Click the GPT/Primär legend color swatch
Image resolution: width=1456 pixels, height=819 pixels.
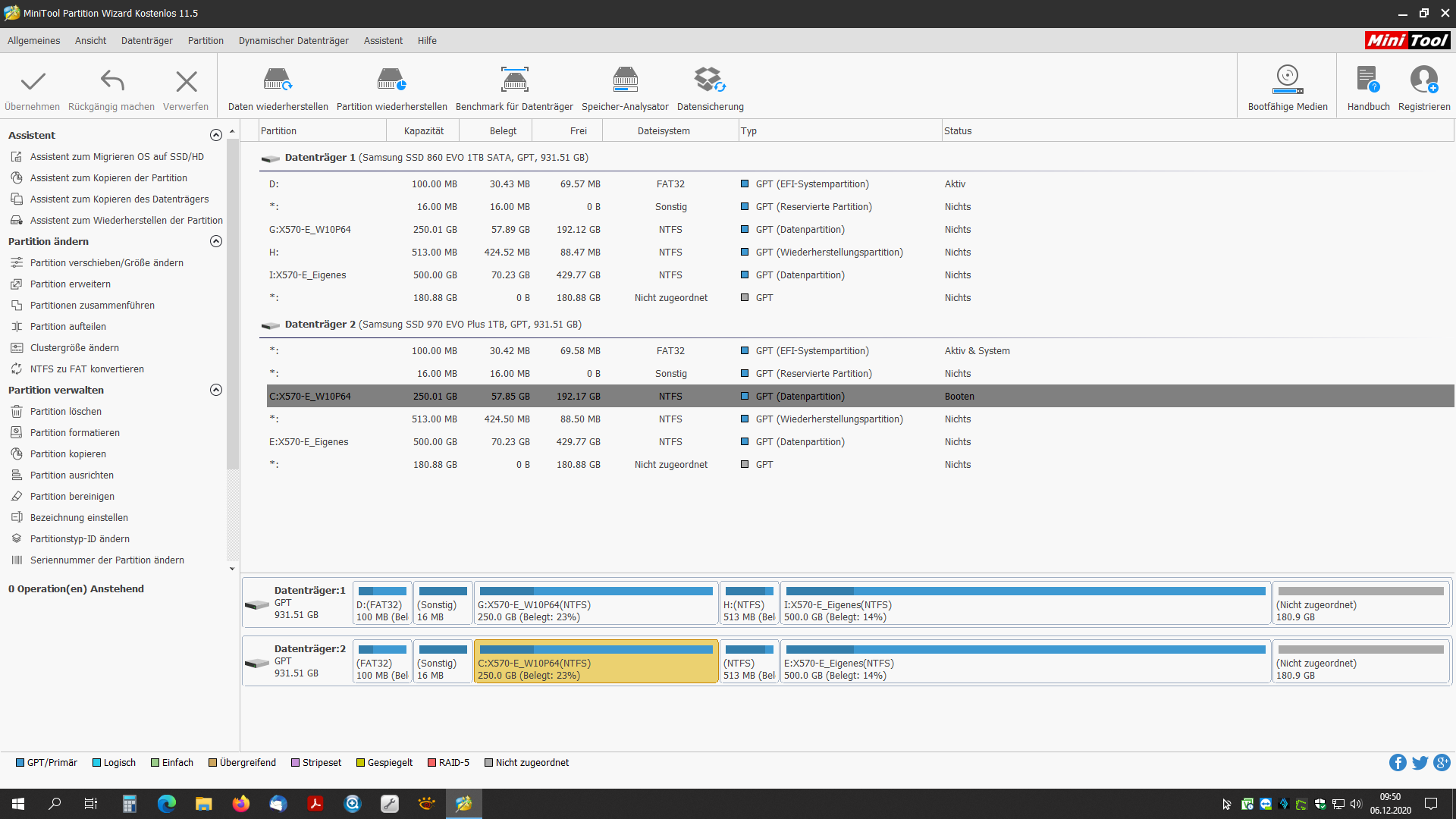20,763
